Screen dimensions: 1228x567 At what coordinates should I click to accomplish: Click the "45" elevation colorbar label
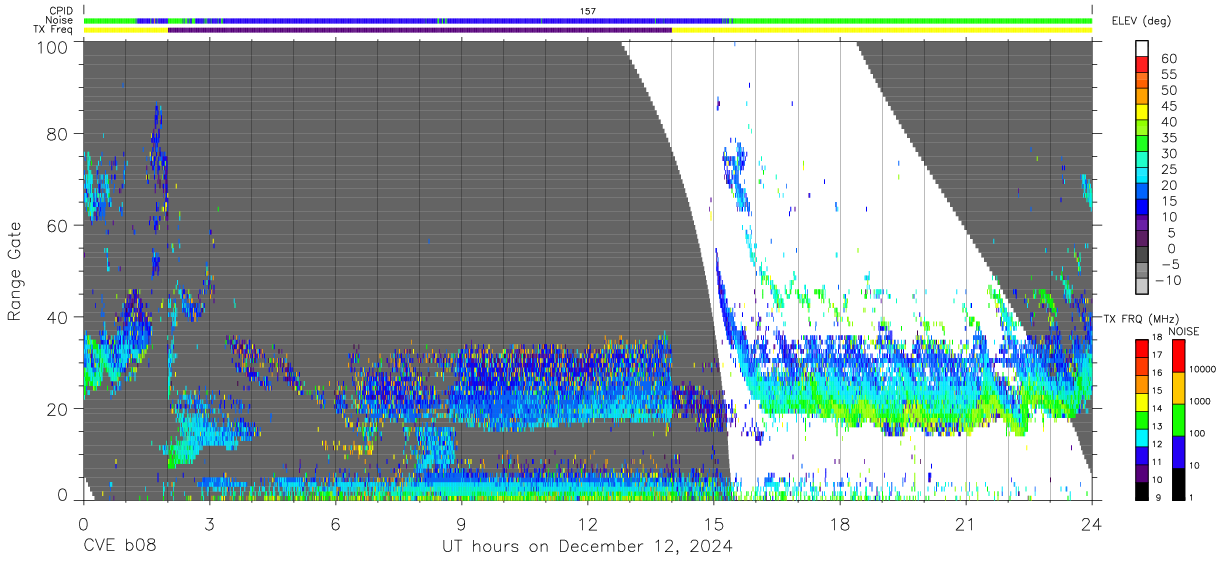tap(1168, 106)
